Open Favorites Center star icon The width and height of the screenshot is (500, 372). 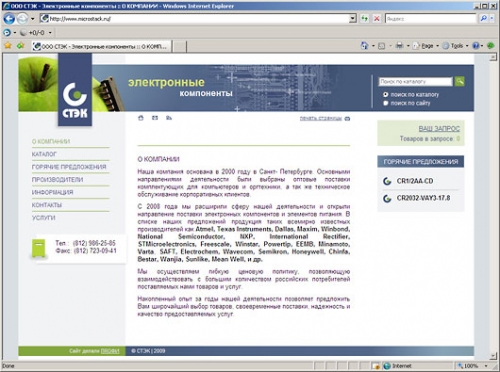[x=8, y=46]
